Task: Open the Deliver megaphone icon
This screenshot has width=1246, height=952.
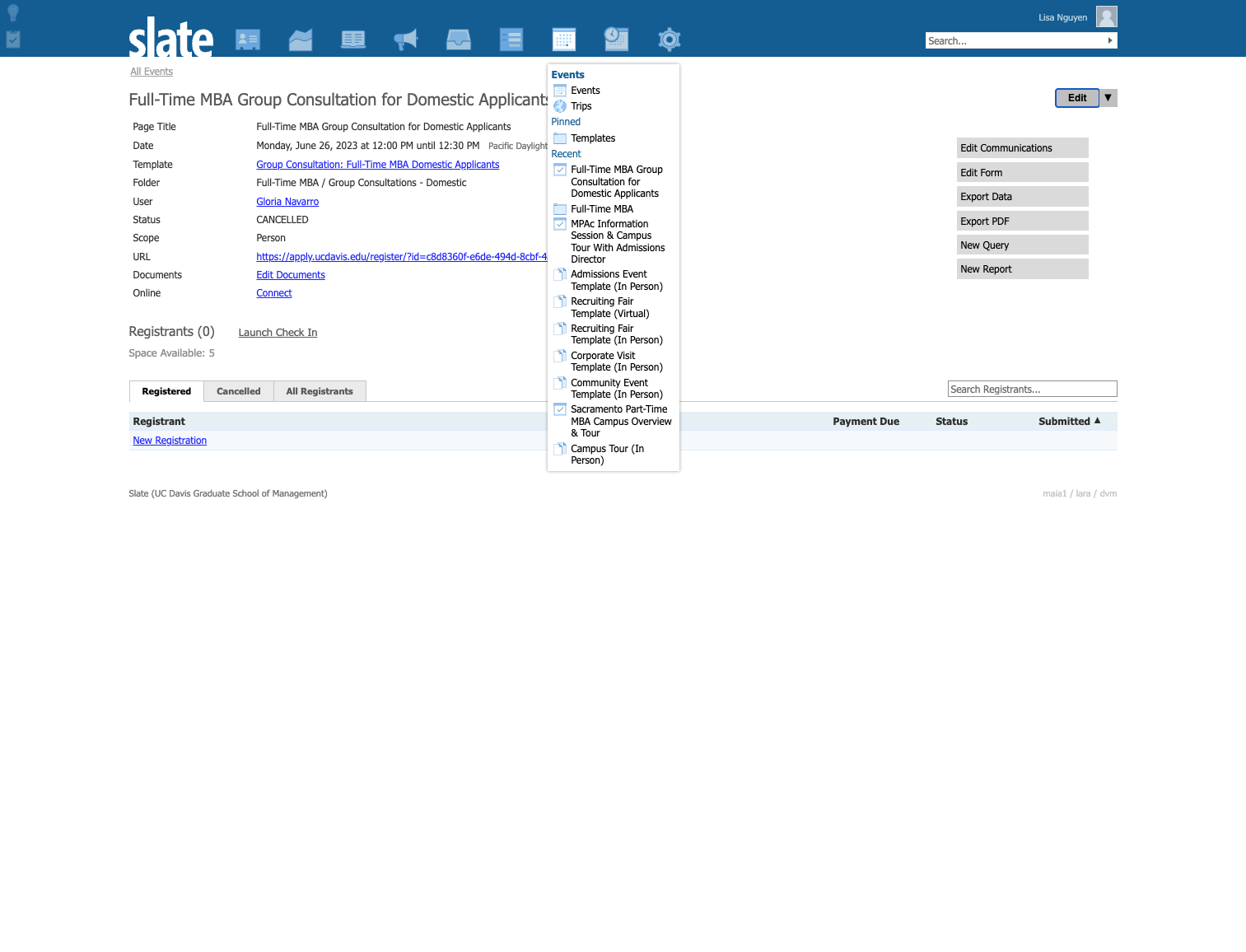Action: tap(406, 40)
